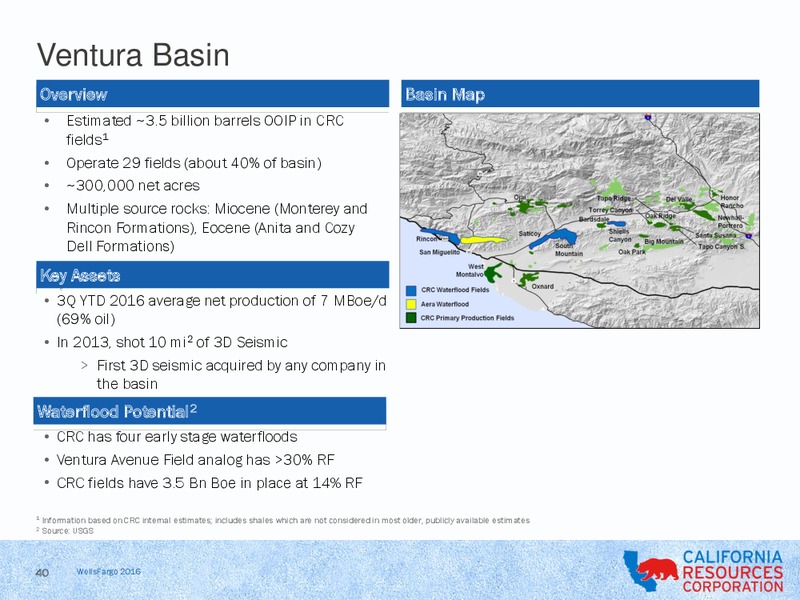Click the 'Oak Ridge' map label
Screen dimensions: 800x600
coord(661,216)
